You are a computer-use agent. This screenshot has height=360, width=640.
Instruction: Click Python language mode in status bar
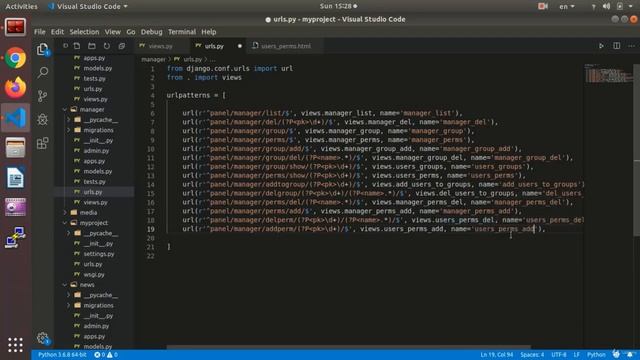point(596,355)
